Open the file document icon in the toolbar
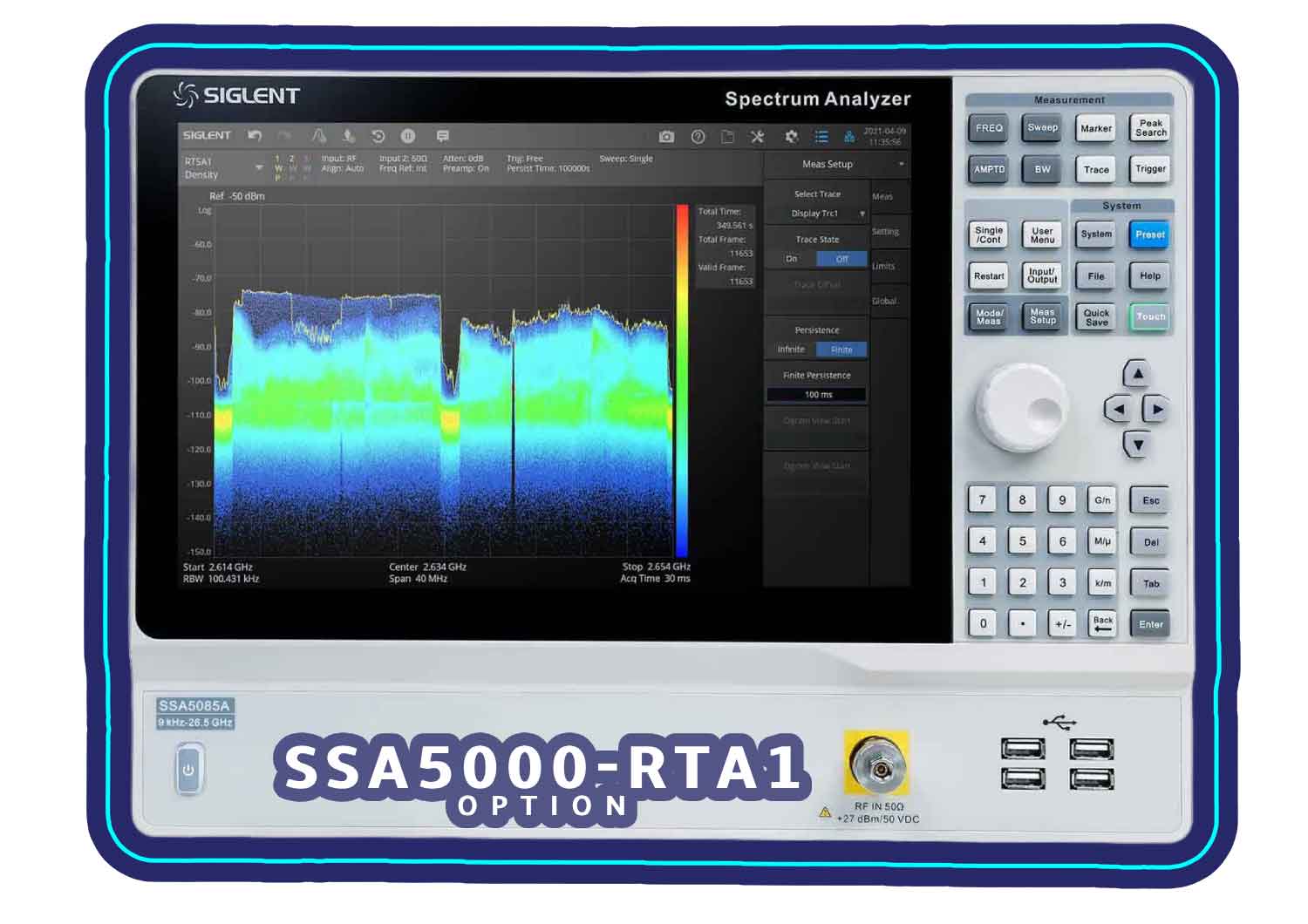 coord(727,137)
